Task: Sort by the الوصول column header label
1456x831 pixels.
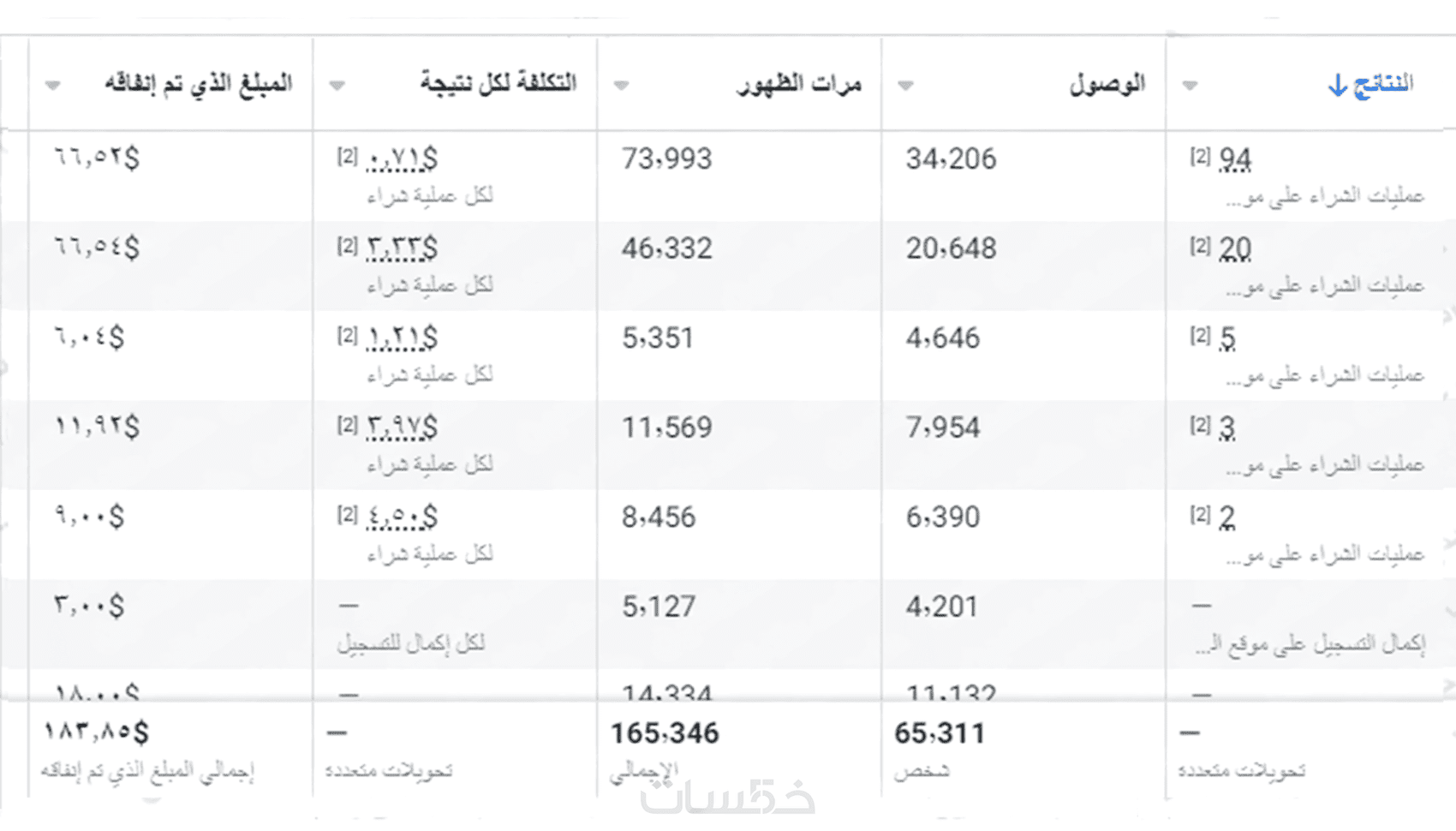Action: [x=1107, y=84]
